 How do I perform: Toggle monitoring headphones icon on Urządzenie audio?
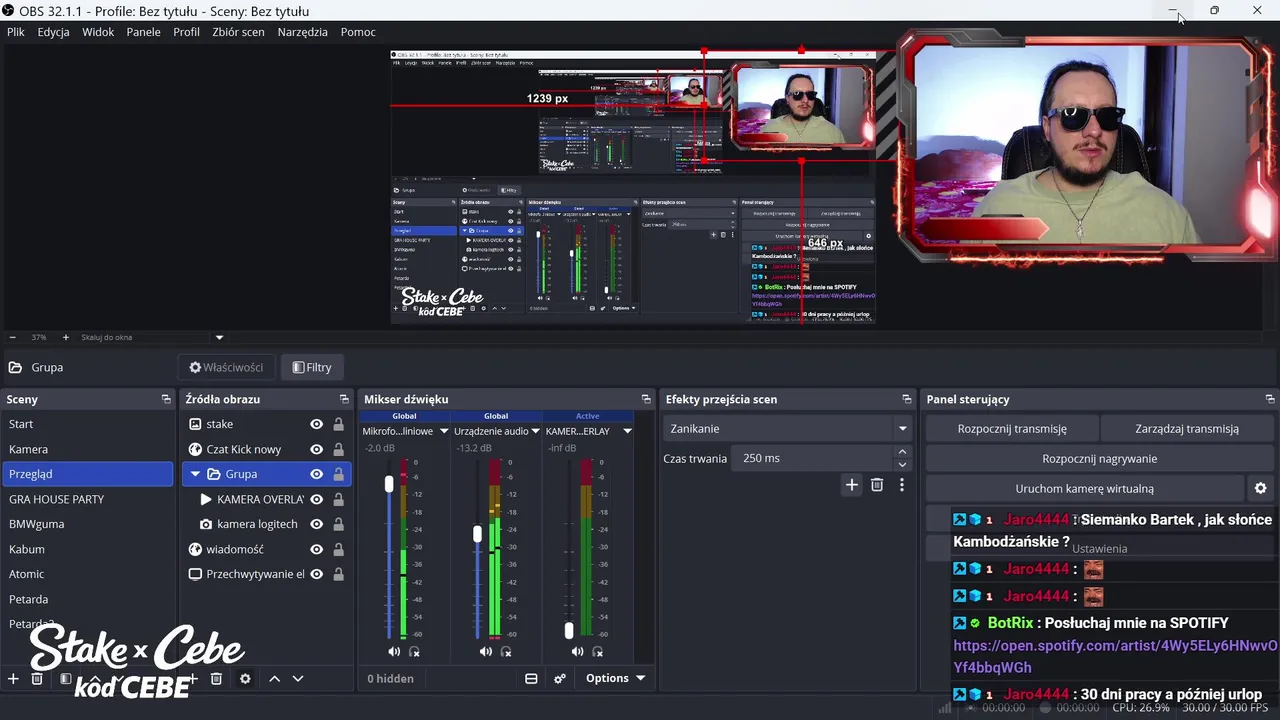click(x=506, y=652)
